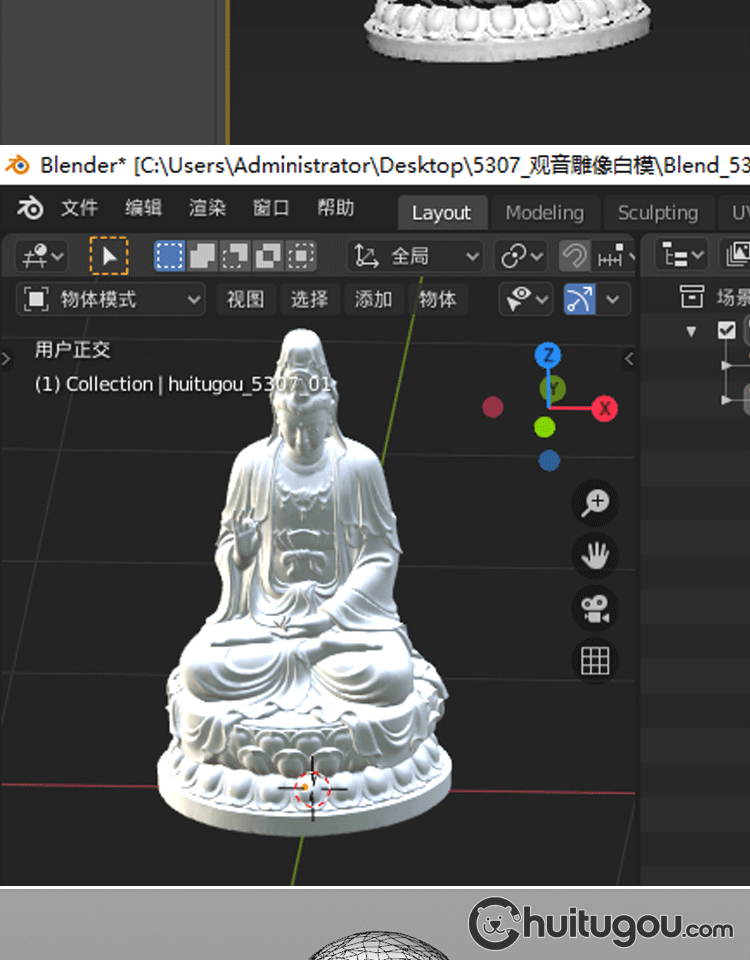Click the 视图 button in viewport header
This screenshot has height=960, width=750.
click(x=245, y=299)
